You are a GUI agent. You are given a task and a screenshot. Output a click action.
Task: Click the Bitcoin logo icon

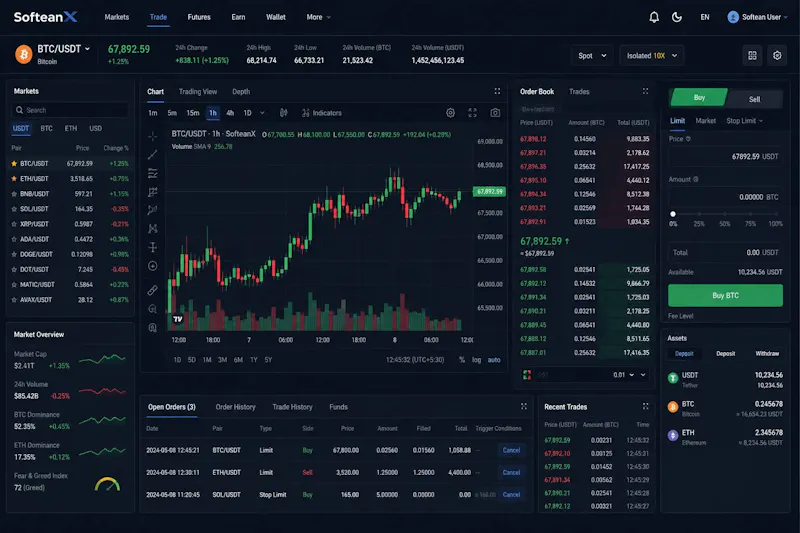(x=23, y=54)
